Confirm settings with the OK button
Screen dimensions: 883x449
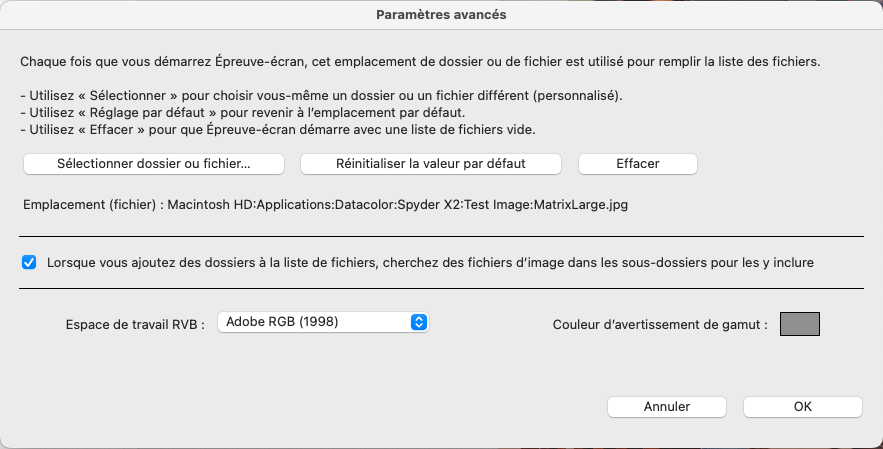[803, 407]
